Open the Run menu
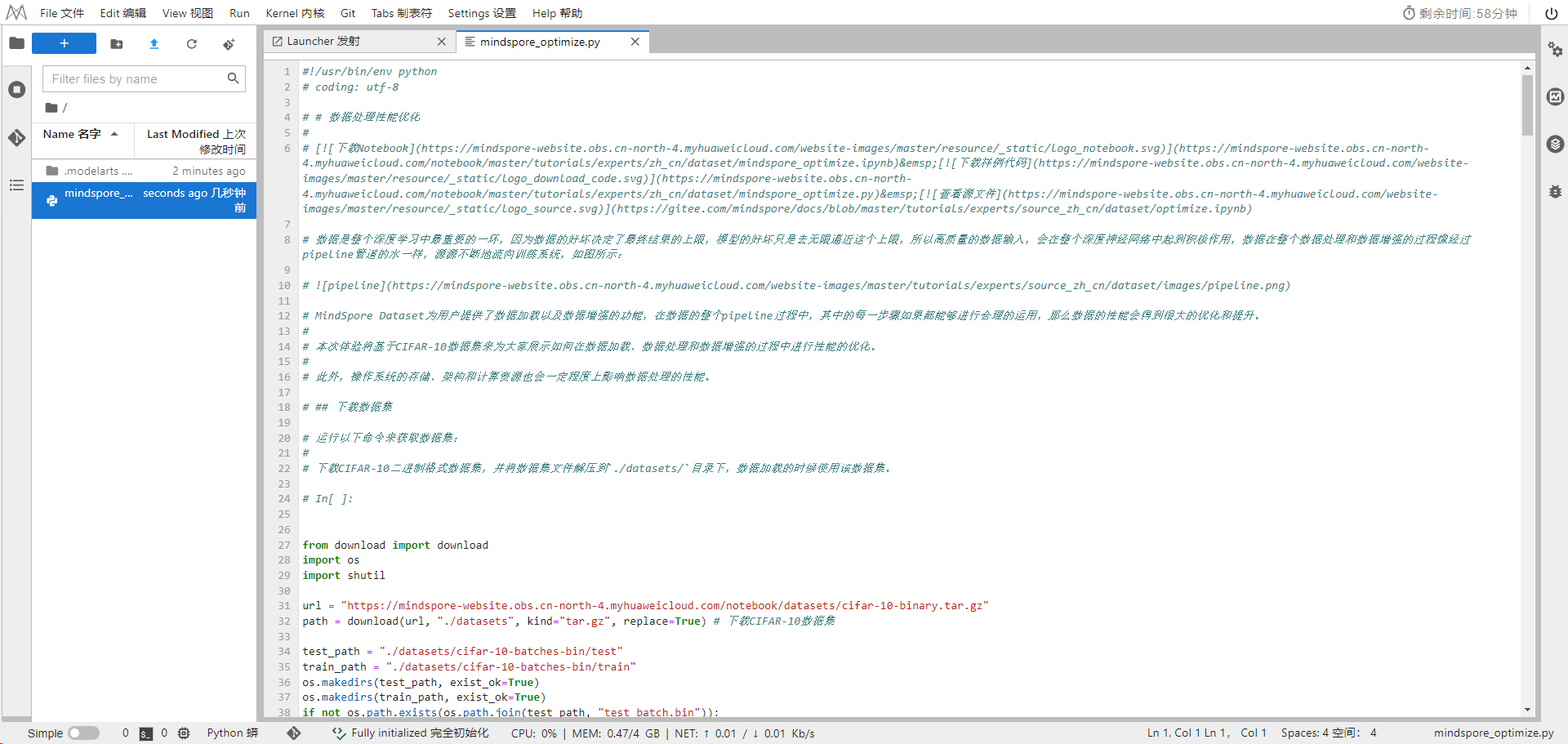Viewport: 1568px width, 744px height. point(239,13)
